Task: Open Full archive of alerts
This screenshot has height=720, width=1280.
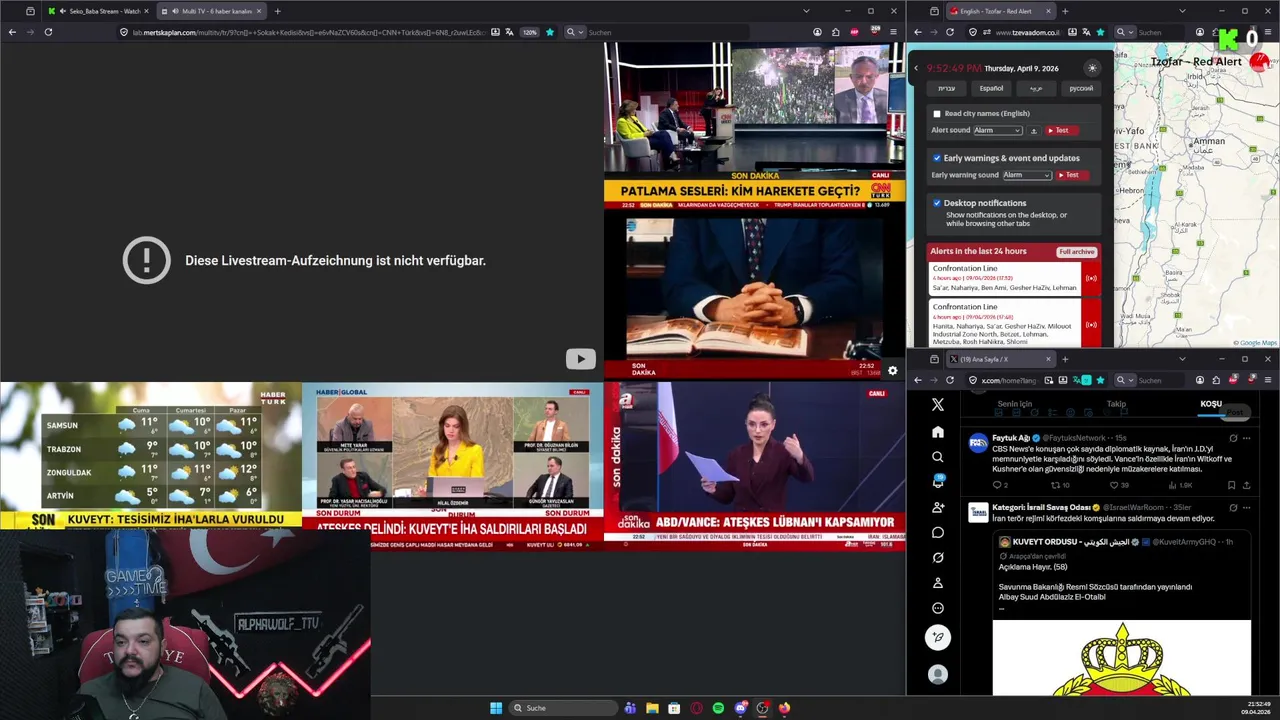Action: click(x=1077, y=252)
